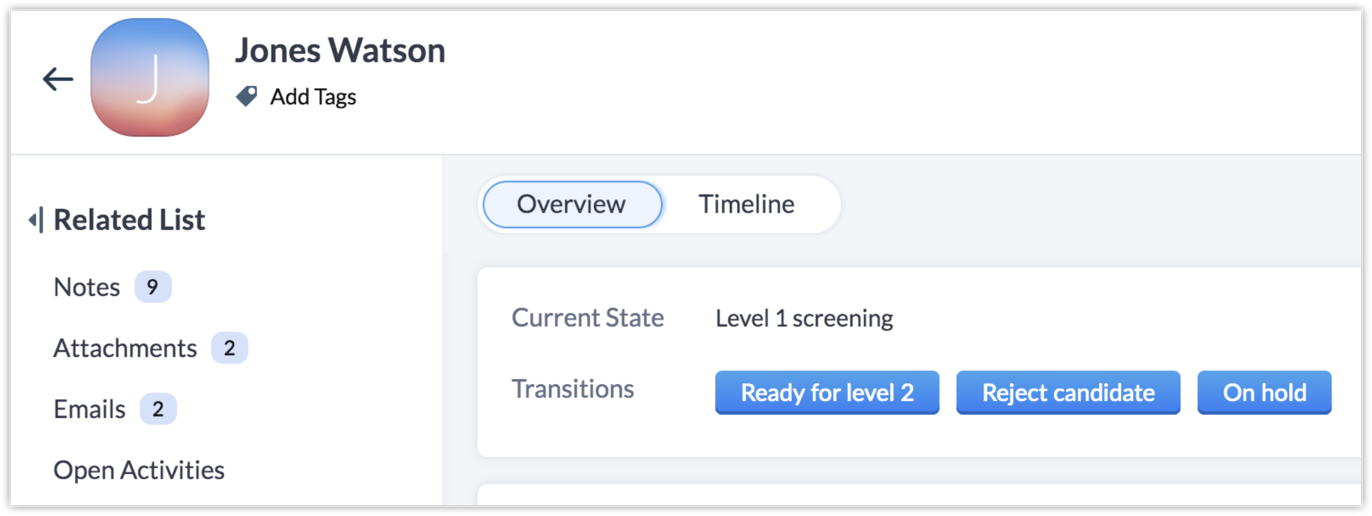The image size is (1372, 516).
Task: Click the Jones Watson avatar image
Action: click(x=150, y=78)
